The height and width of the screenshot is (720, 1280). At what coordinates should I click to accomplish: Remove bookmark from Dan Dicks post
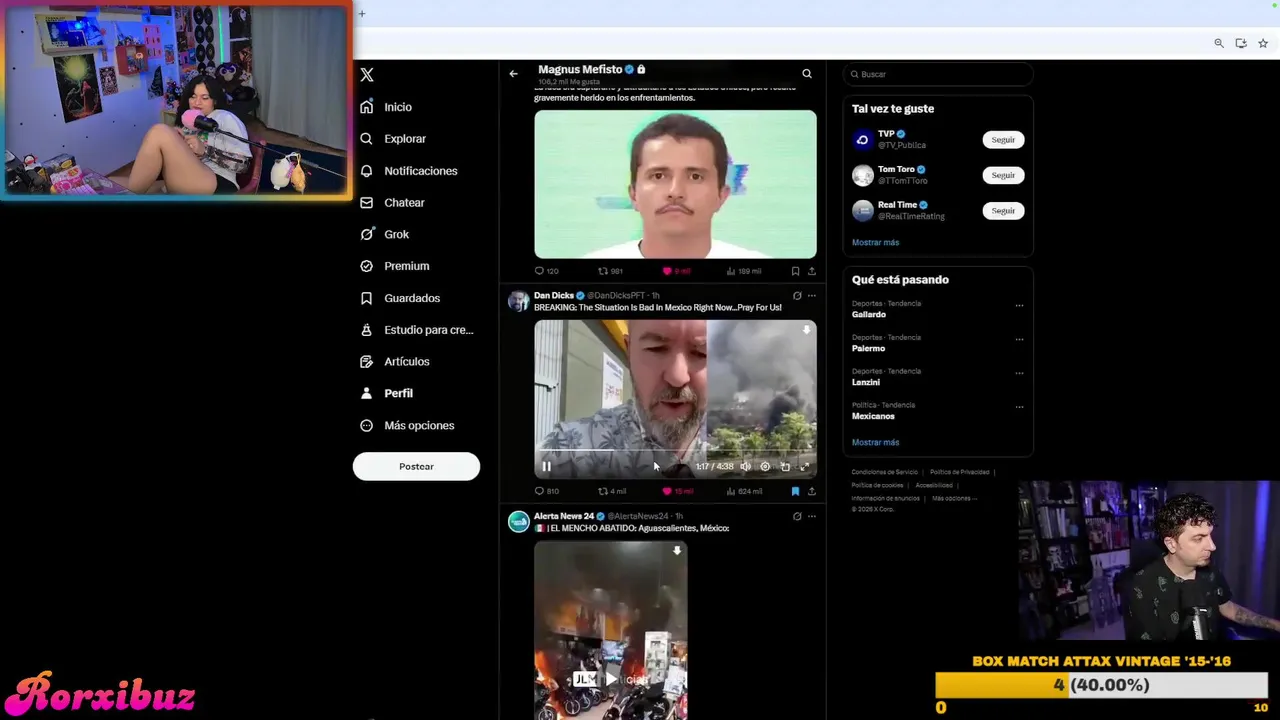795,491
